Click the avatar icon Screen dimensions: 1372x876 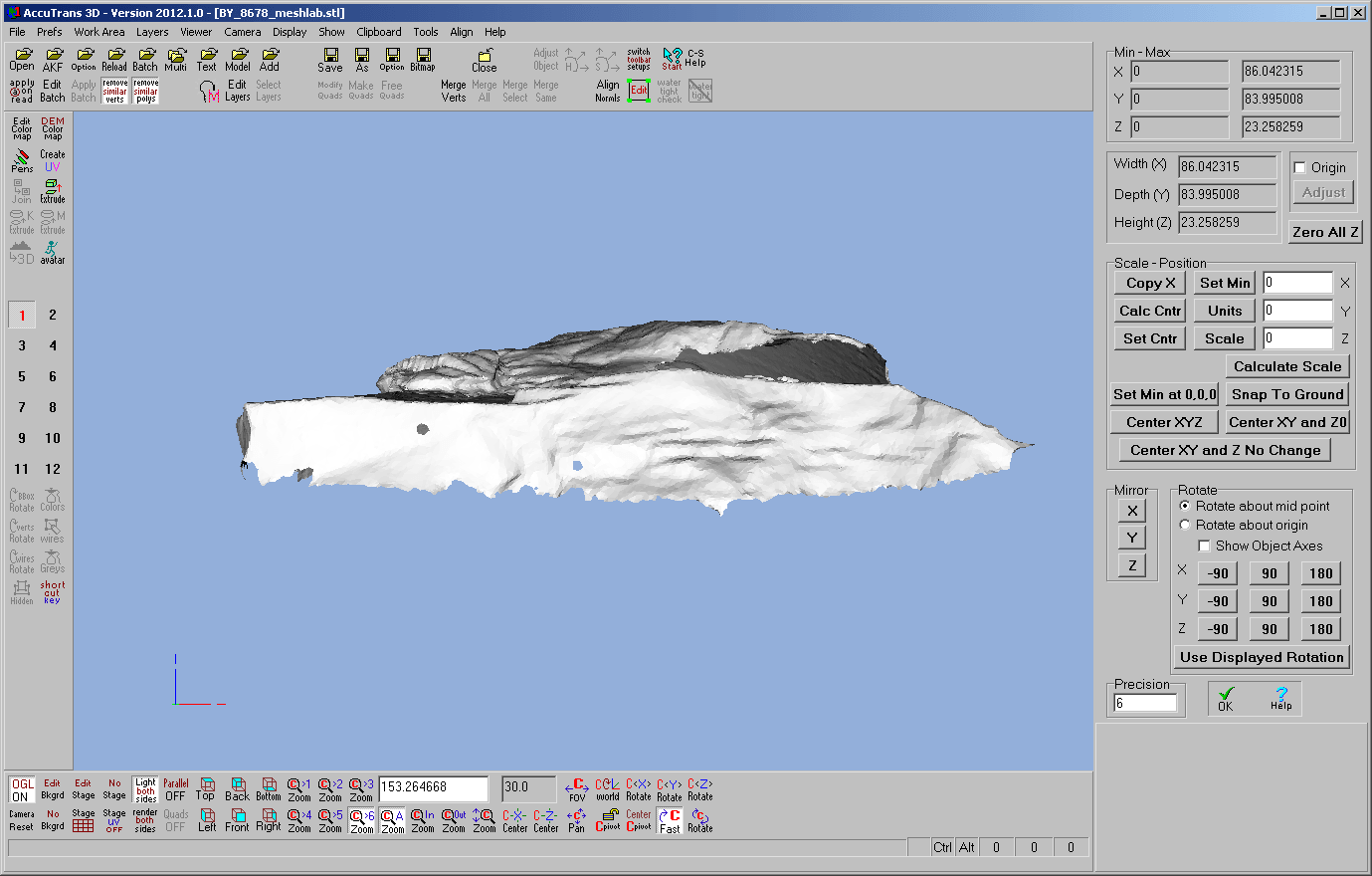coord(53,253)
